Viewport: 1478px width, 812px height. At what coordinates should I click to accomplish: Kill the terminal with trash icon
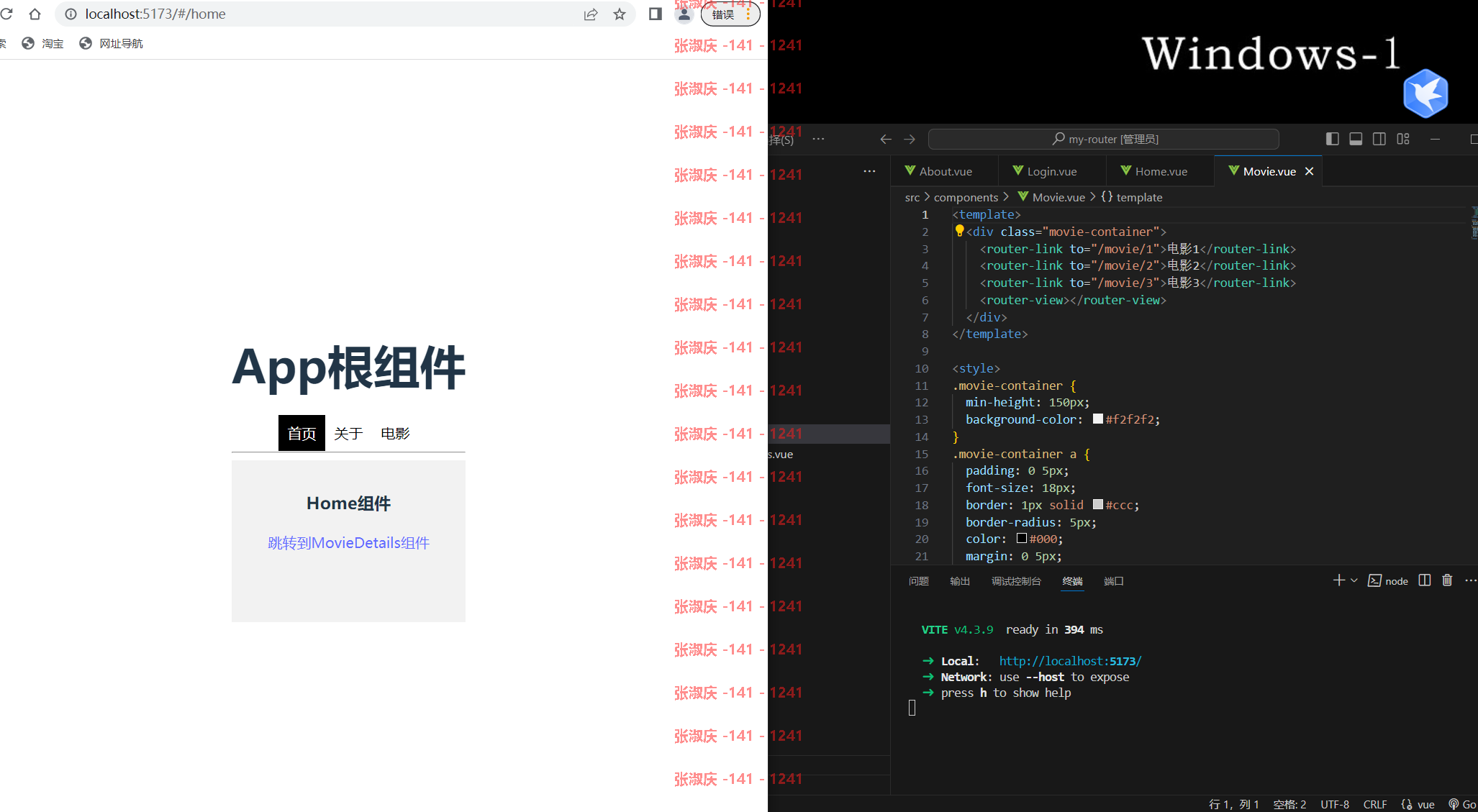coord(1448,580)
